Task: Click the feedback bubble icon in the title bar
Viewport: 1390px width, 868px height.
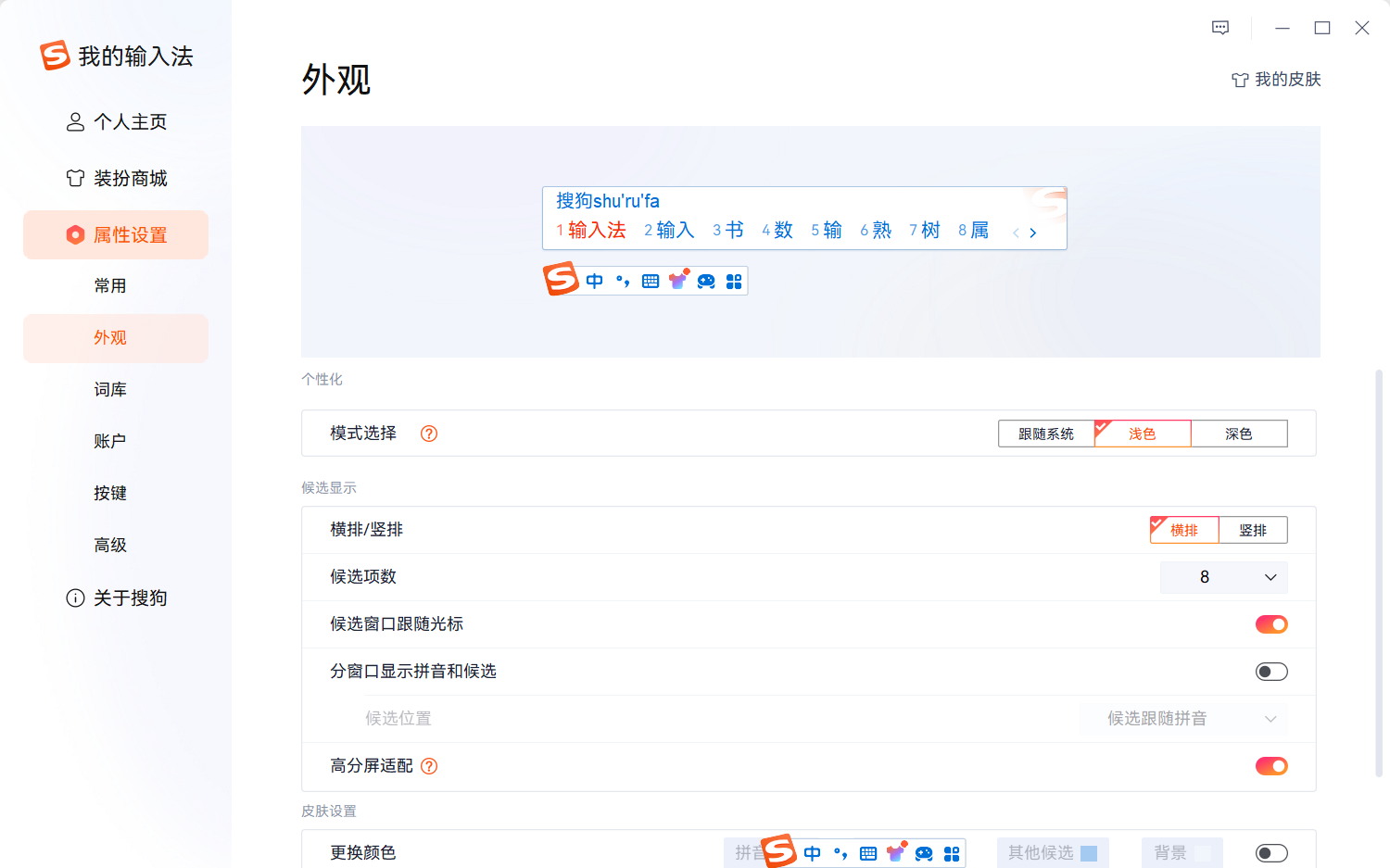Action: point(1219,28)
